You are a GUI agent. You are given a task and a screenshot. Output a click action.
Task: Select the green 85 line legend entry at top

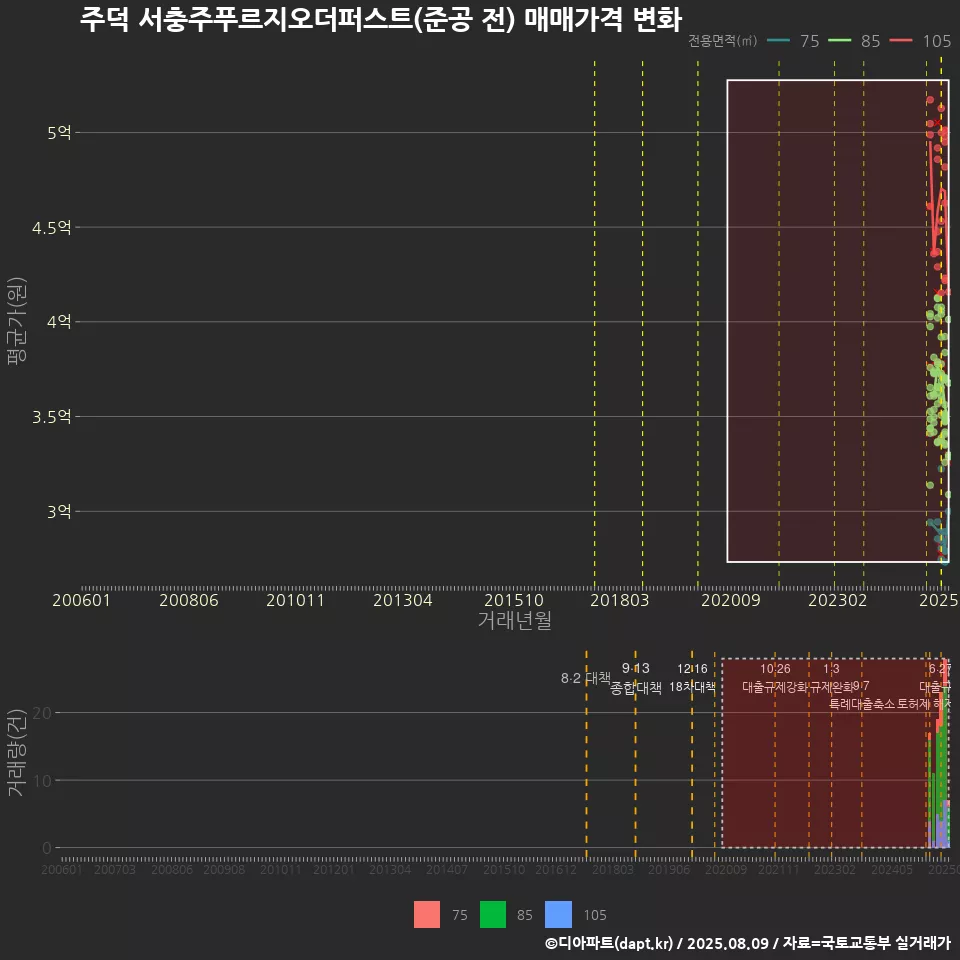coord(854,41)
